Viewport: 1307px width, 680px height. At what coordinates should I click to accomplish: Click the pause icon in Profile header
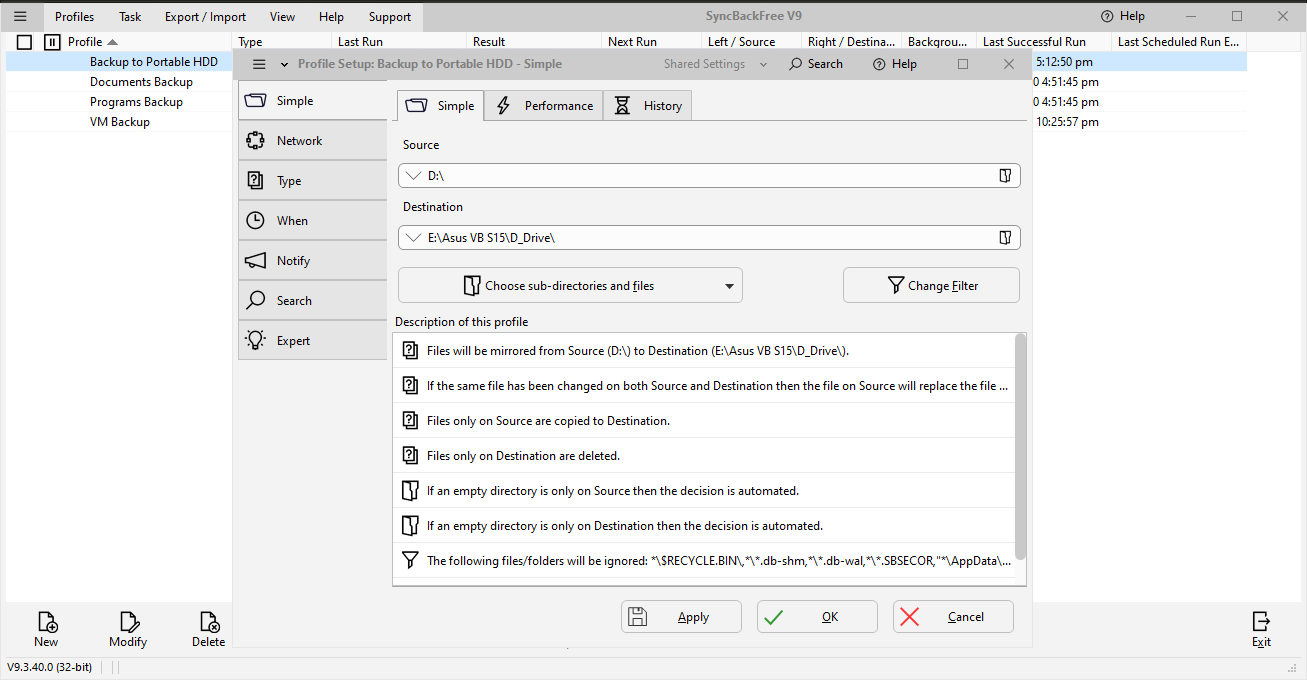point(52,42)
